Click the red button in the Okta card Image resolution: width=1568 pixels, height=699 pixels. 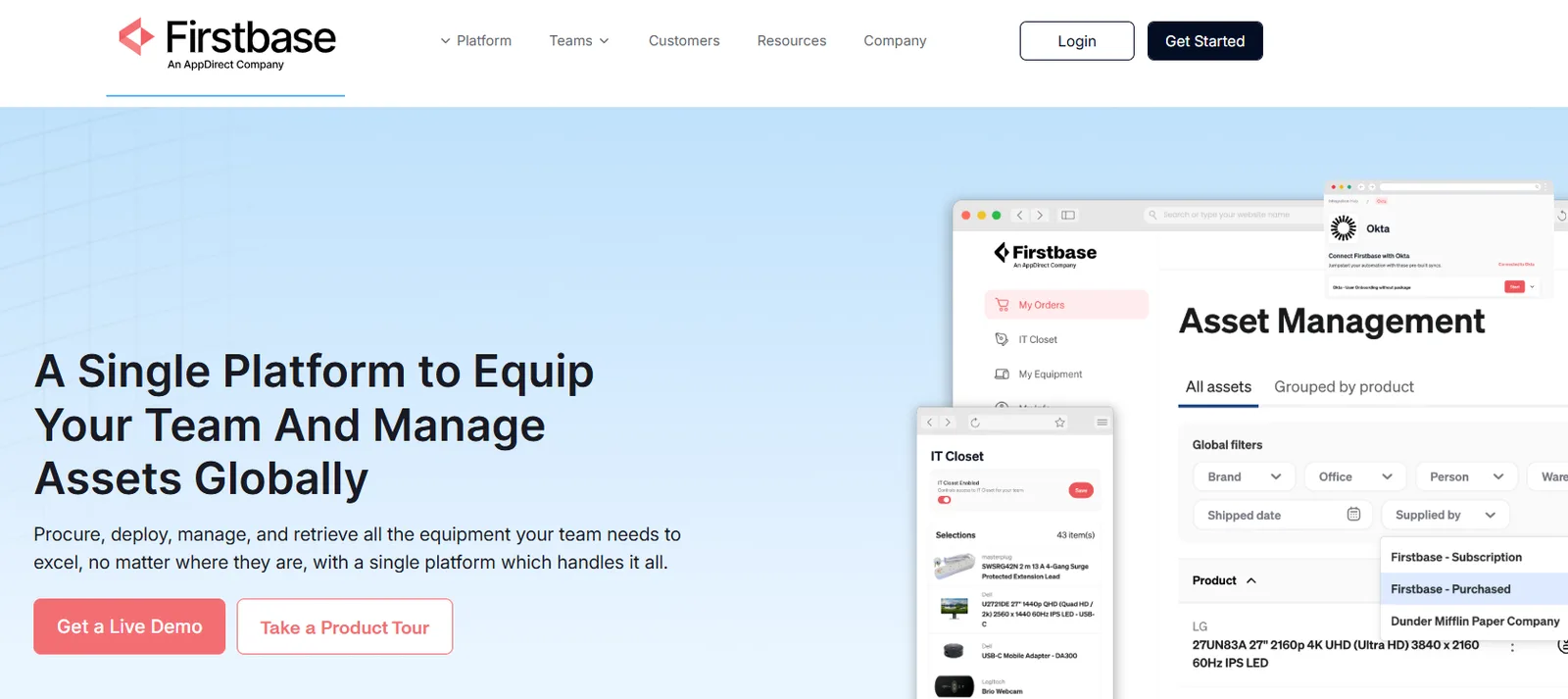(1514, 287)
